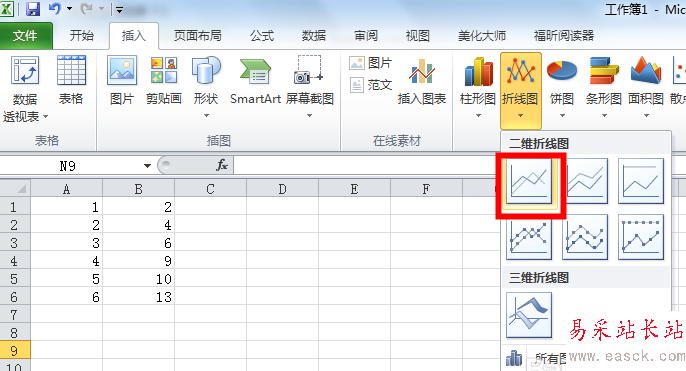Switch to the 公式 (Formulas) tab
The image size is (686, 371).
(x=262, y=35)
